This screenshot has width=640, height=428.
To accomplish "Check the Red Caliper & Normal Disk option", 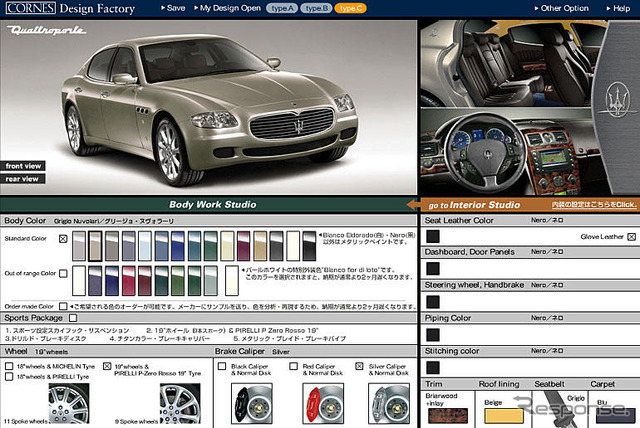I will pyautogui.click(x=293, y=366).
